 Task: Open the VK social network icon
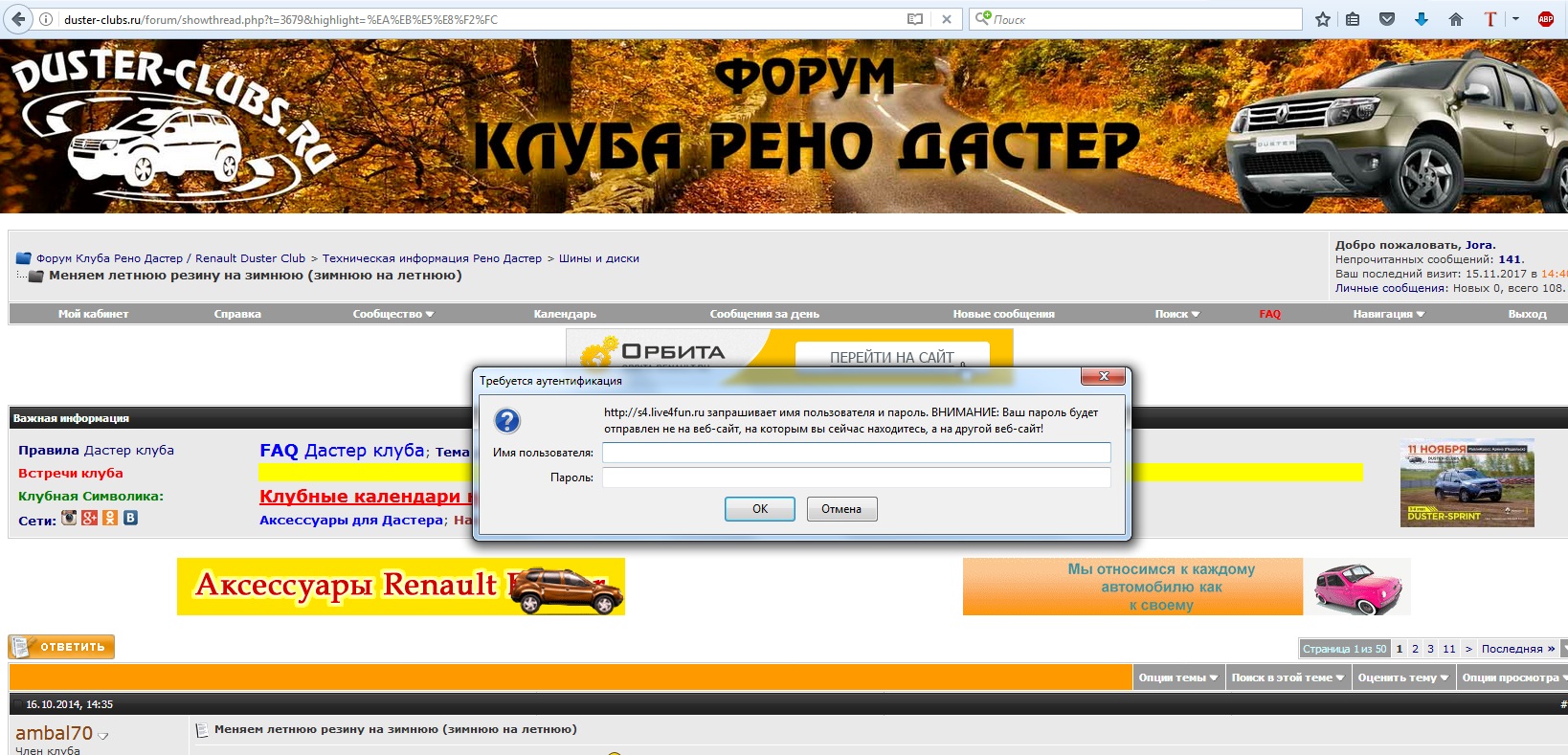[130, 518]
